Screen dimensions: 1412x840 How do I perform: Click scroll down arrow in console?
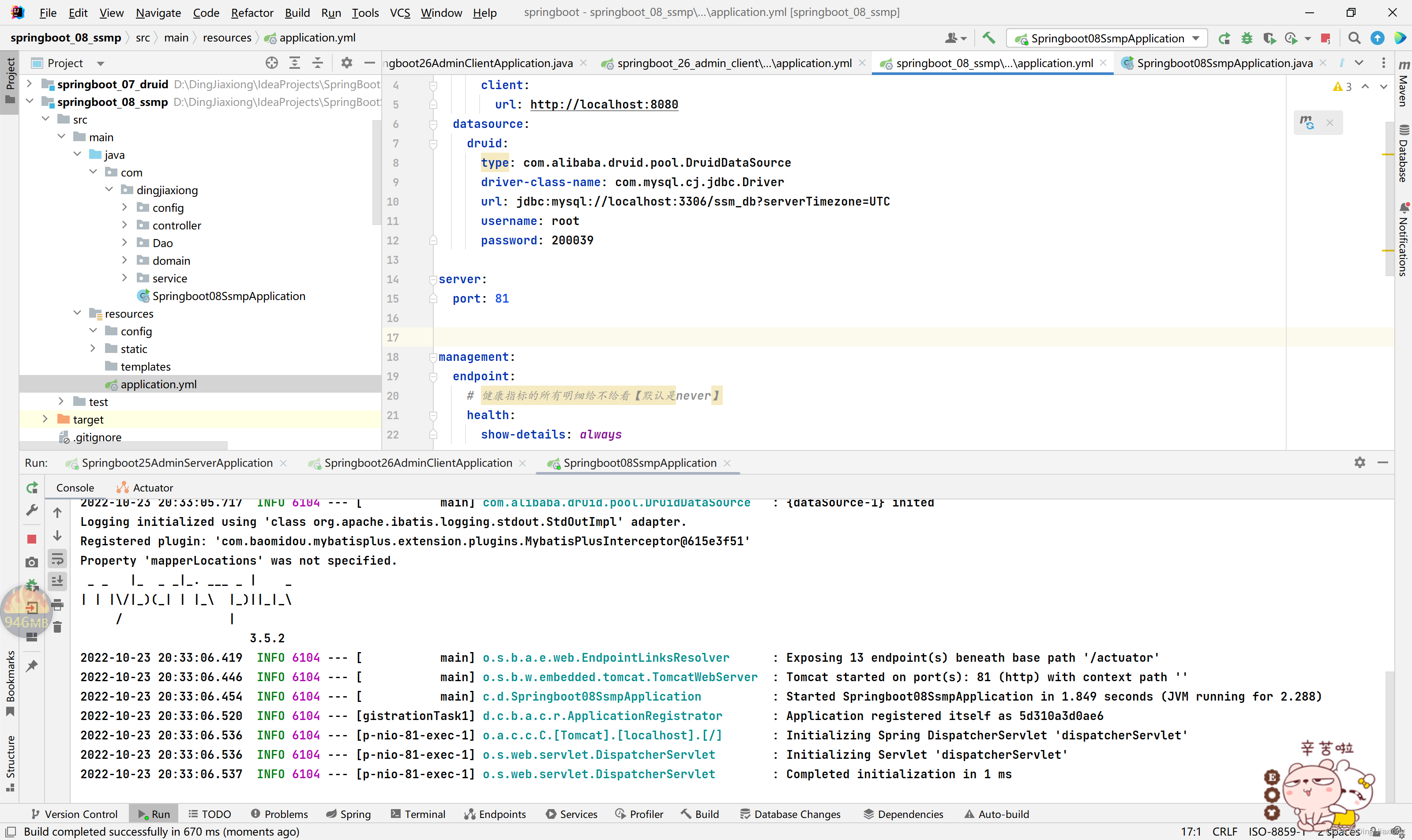(57, 536)
